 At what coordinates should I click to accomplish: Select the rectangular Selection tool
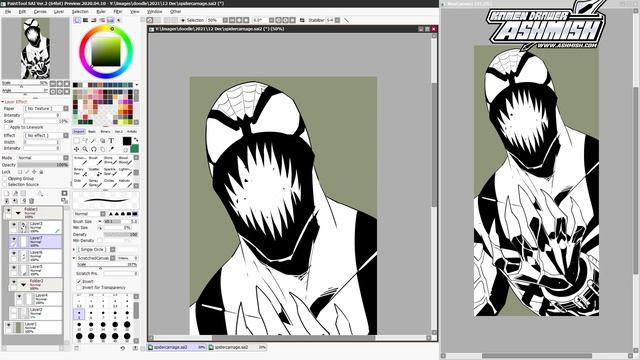[x=76, y=140]
